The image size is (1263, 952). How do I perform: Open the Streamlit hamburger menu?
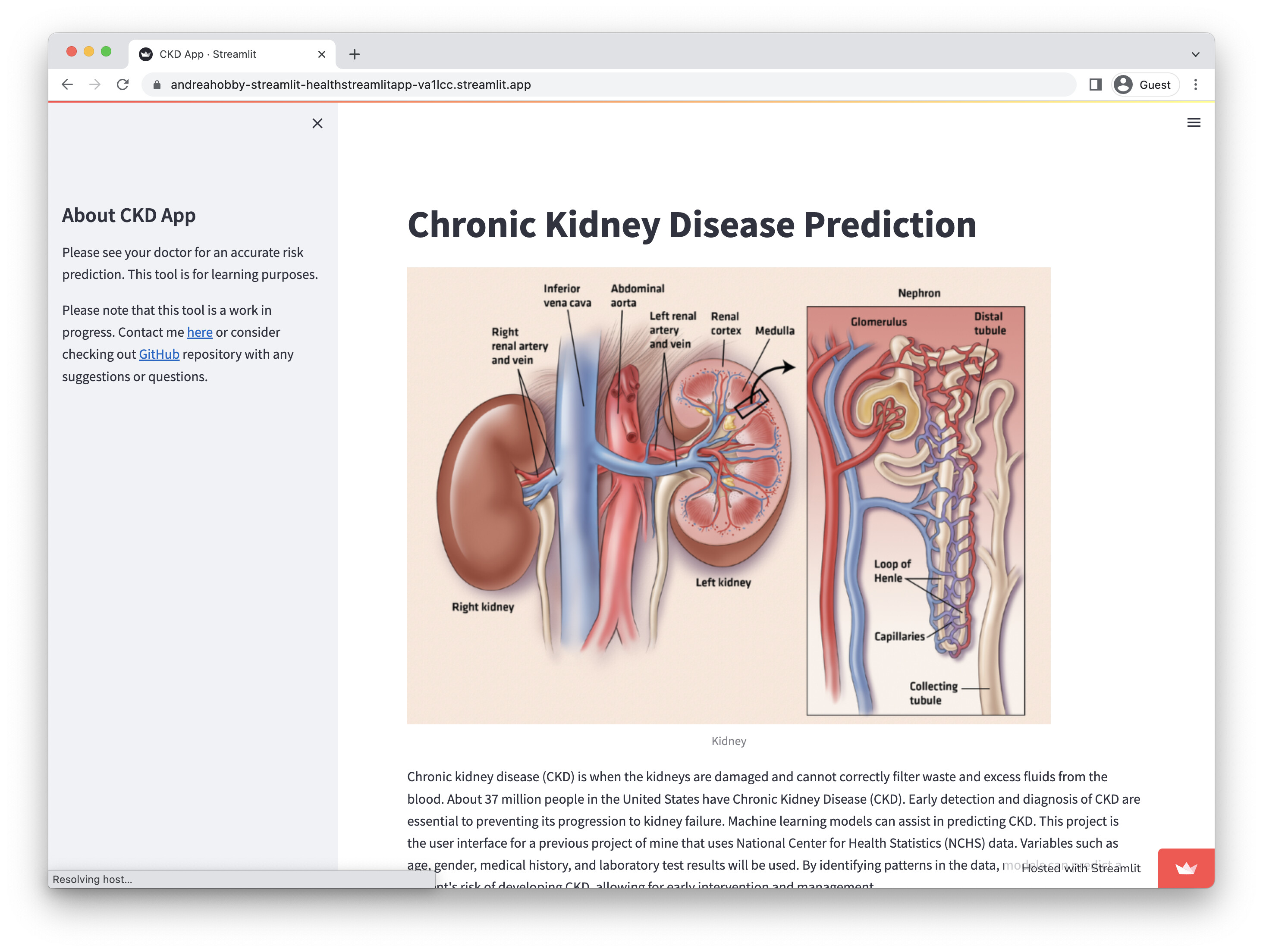1194,123
